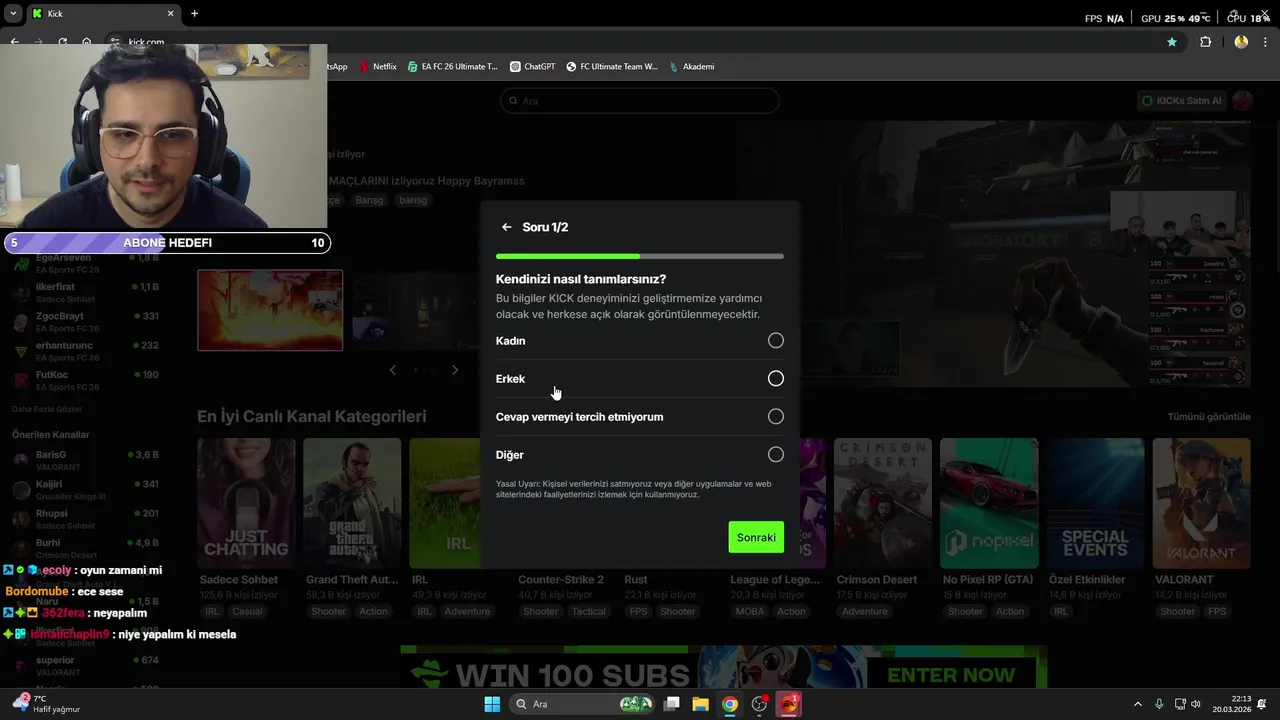Open the FC Ultimate Team W... bookmark
This screenshot has width=1280, height=720.
pyautogui.click(x=612, y=67)
